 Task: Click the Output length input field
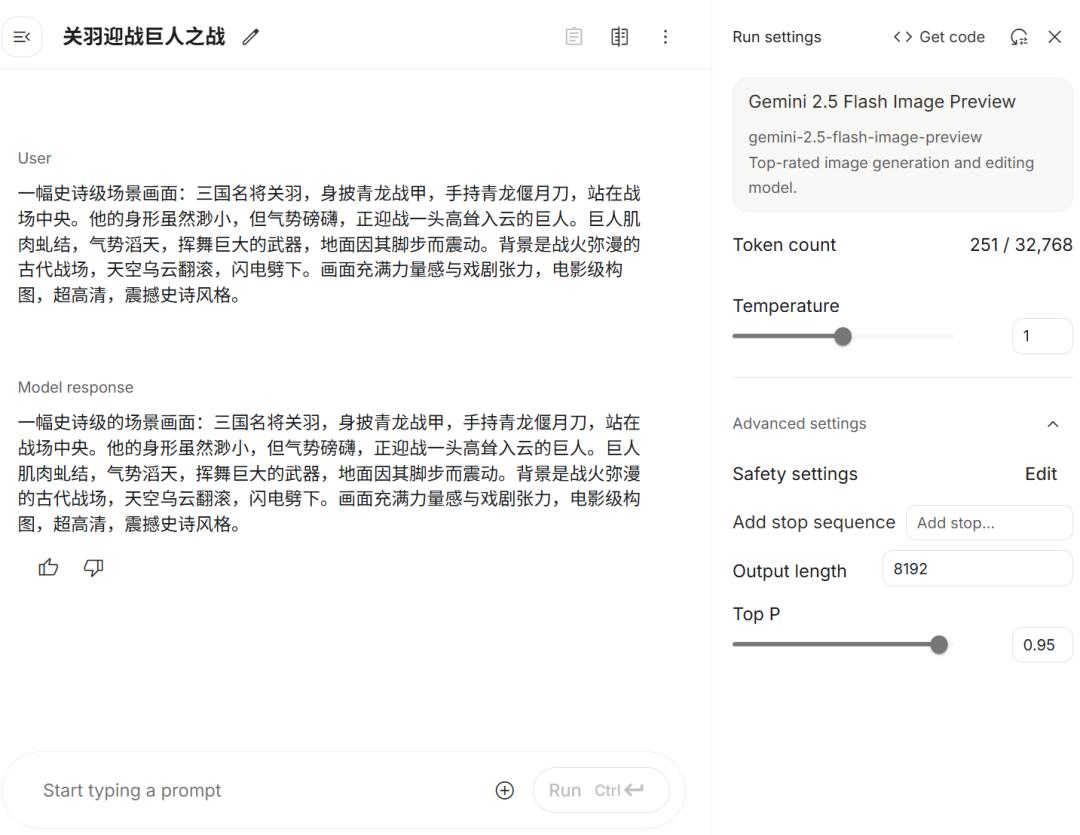click(977, 568)
